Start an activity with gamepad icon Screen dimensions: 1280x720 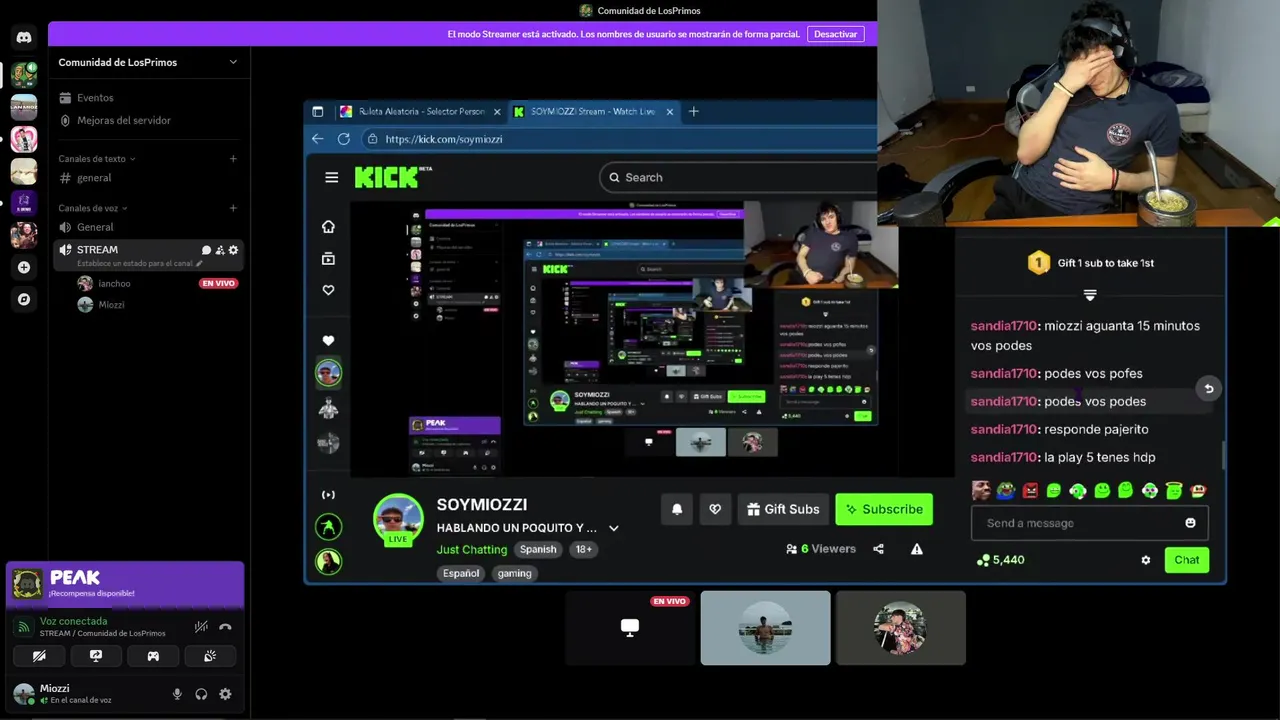click(x=153, y=656)
